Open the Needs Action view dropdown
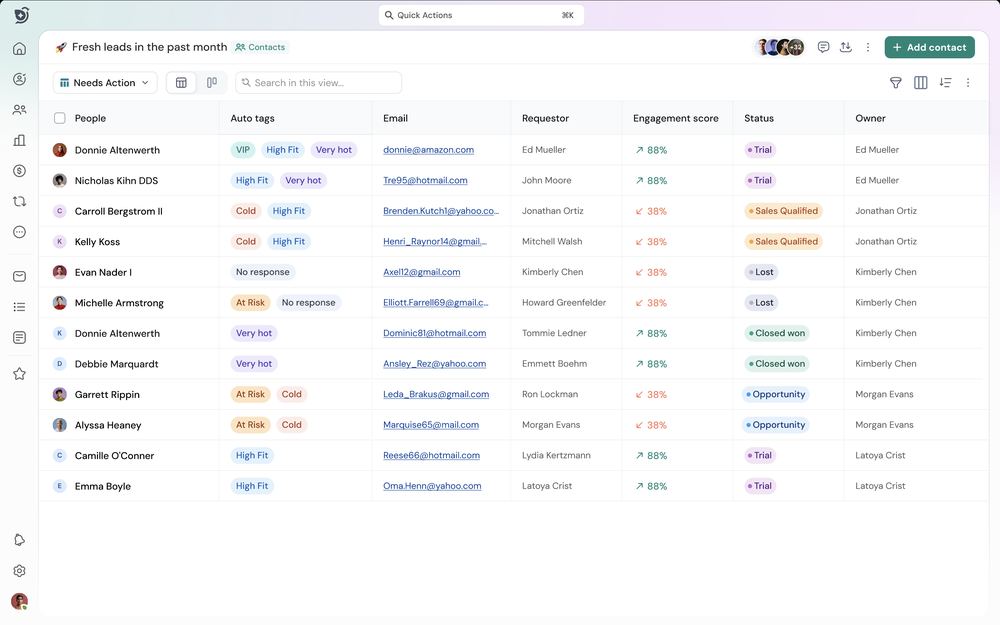The width and height of the screenshot is (1000, 625). 105,83
